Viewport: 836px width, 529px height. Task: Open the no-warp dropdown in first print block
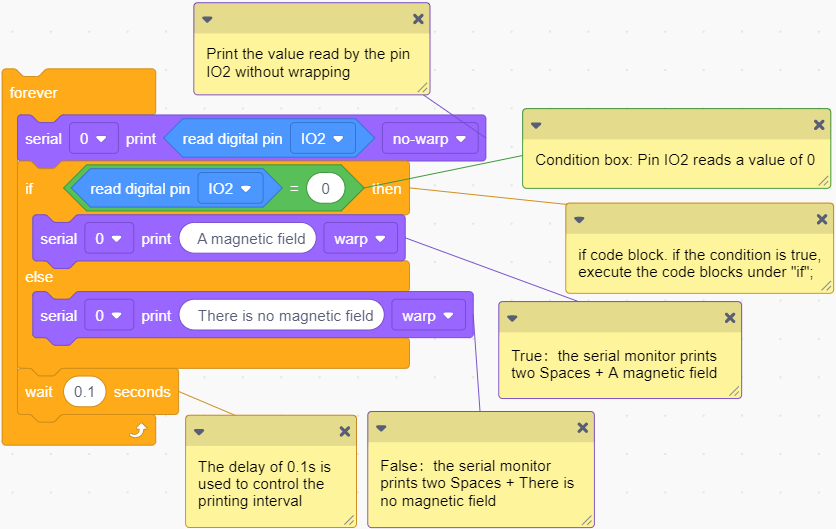click(x=430, y=139)
